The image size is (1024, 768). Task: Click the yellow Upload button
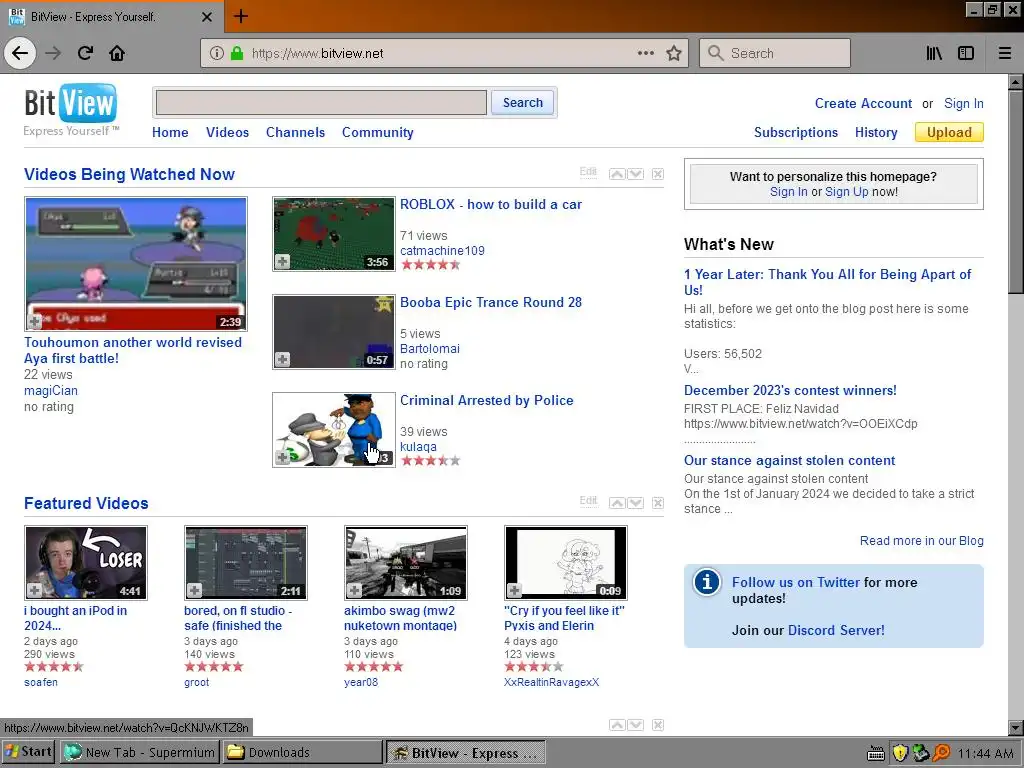coord(949,132)
